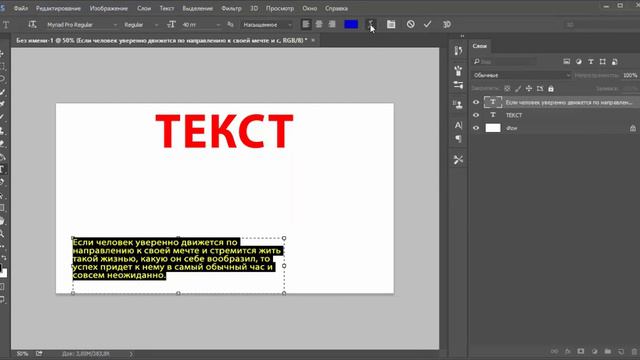Open the blue text color swatch
640x360 pixels.
coord(351,24)
